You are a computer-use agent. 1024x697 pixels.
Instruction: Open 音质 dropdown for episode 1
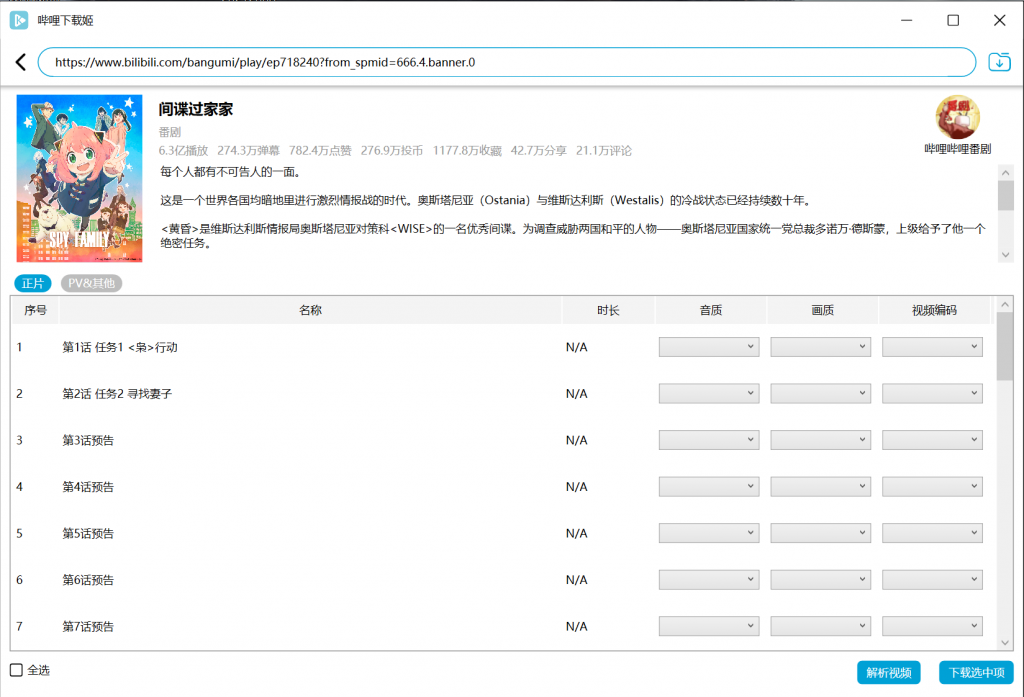[709, 347]
